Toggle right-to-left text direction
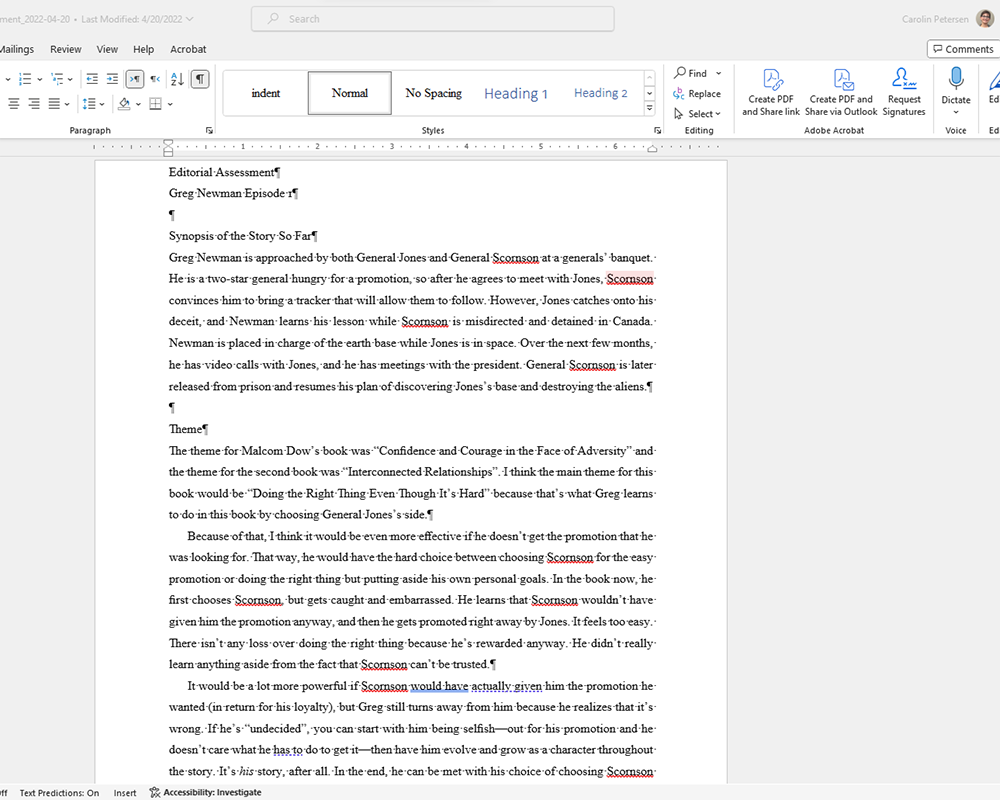Viewport: 1000px width, 800px height. 155,79
